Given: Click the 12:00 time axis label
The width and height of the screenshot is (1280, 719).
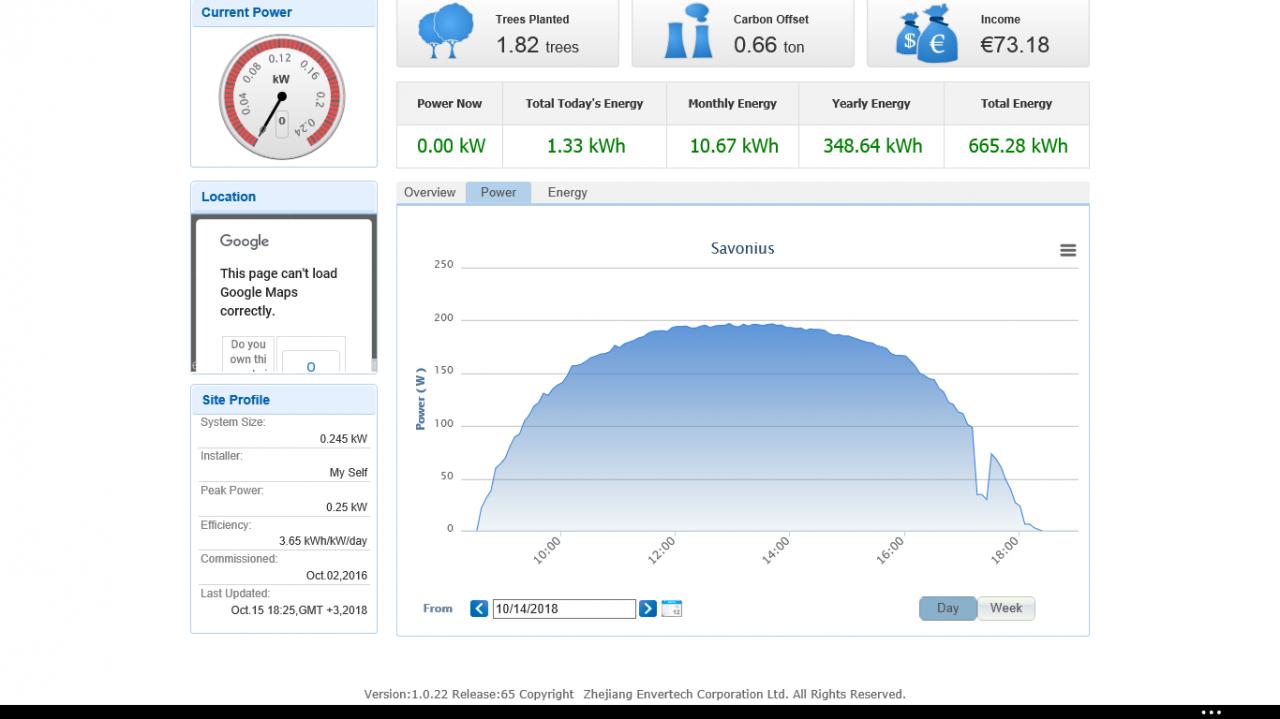Looking at the screenshot, I should (662, 549).
